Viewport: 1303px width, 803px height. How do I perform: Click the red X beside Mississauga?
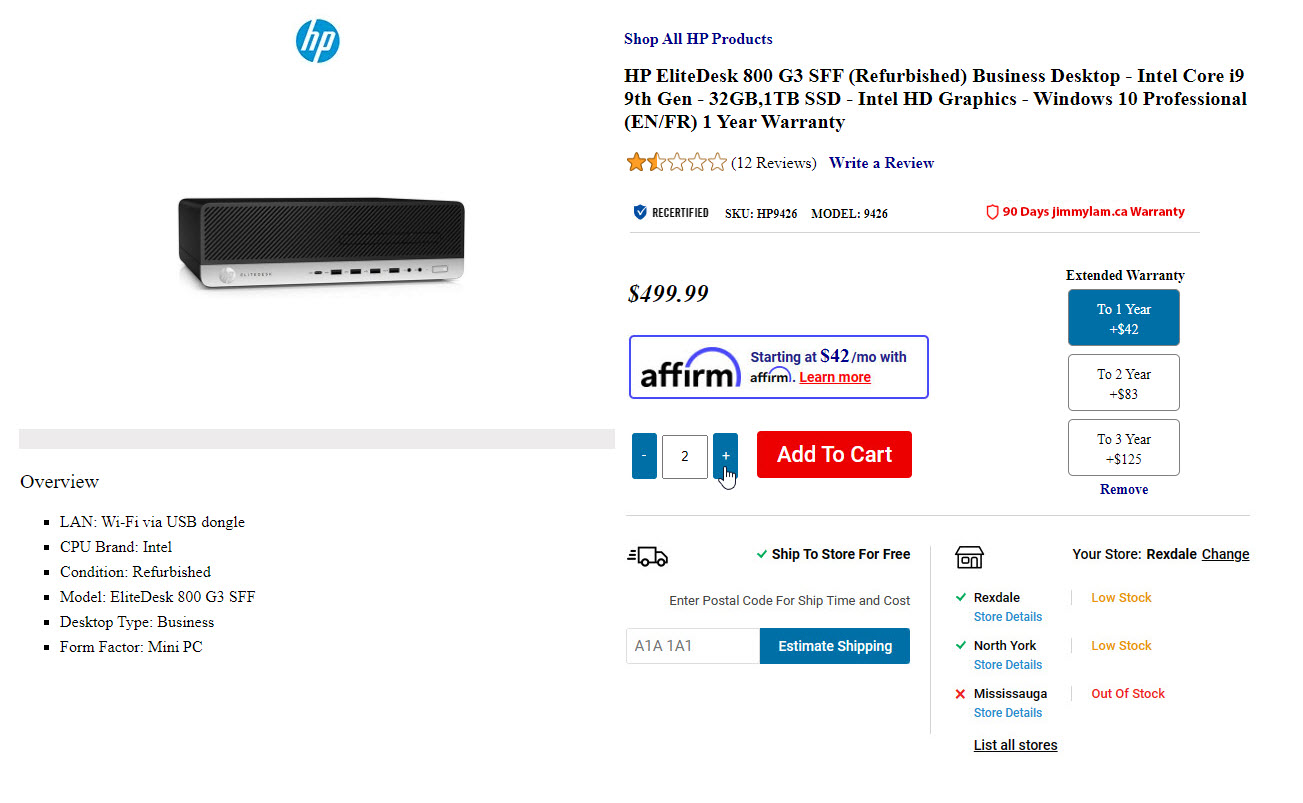[x=960, y=694]
